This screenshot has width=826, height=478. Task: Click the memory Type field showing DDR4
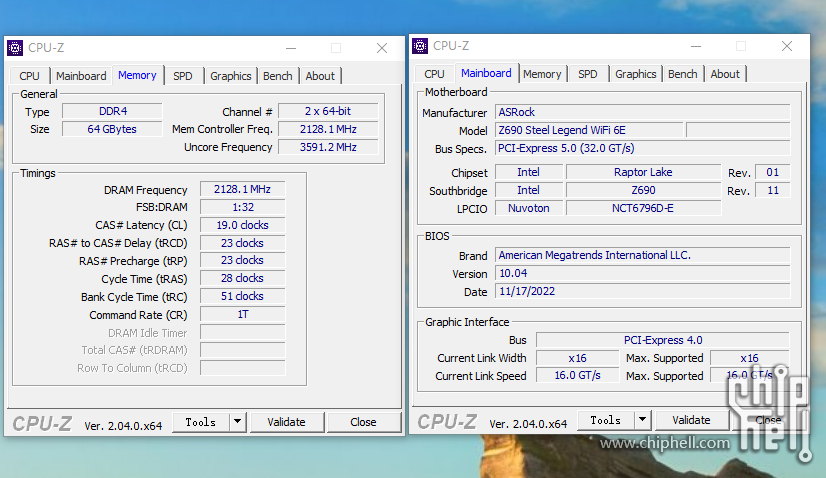tap(112, 111)
